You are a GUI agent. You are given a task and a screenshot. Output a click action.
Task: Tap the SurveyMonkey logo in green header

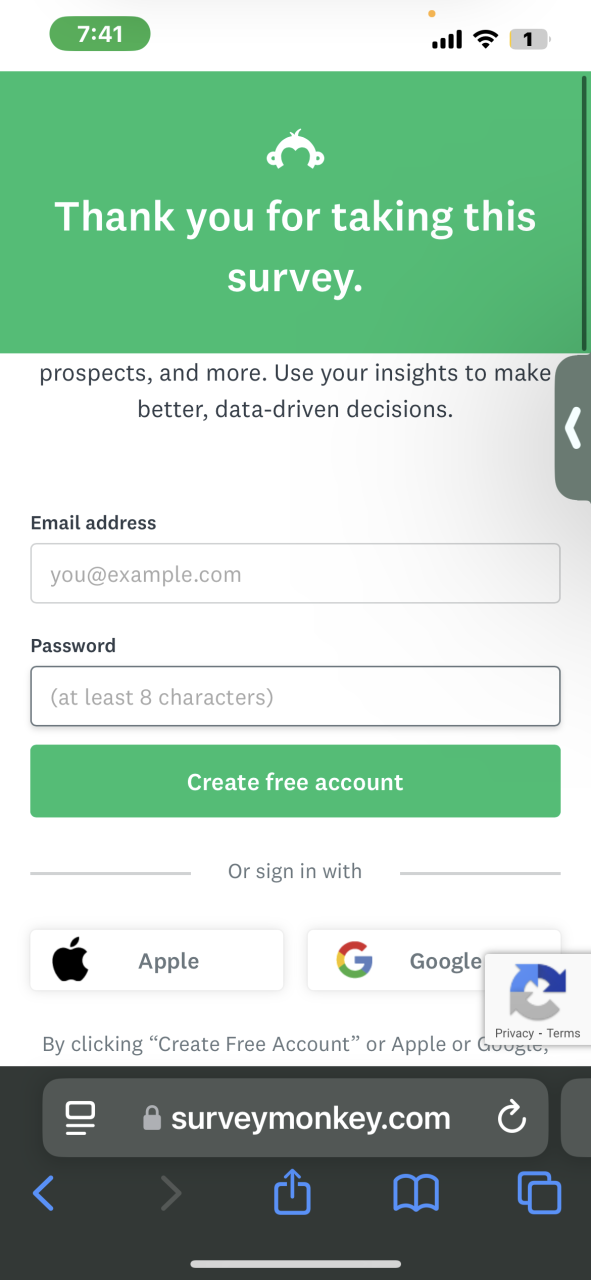tap(295, 150)
